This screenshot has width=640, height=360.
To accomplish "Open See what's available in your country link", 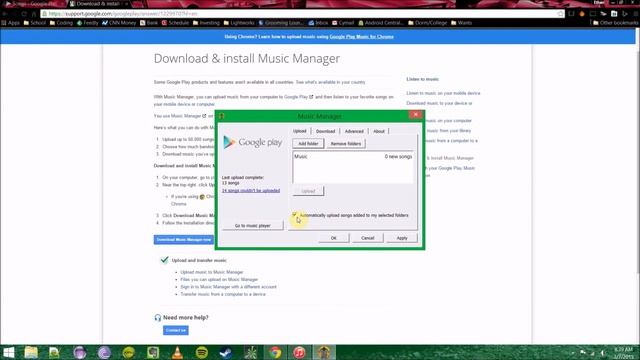I will 330,82.
